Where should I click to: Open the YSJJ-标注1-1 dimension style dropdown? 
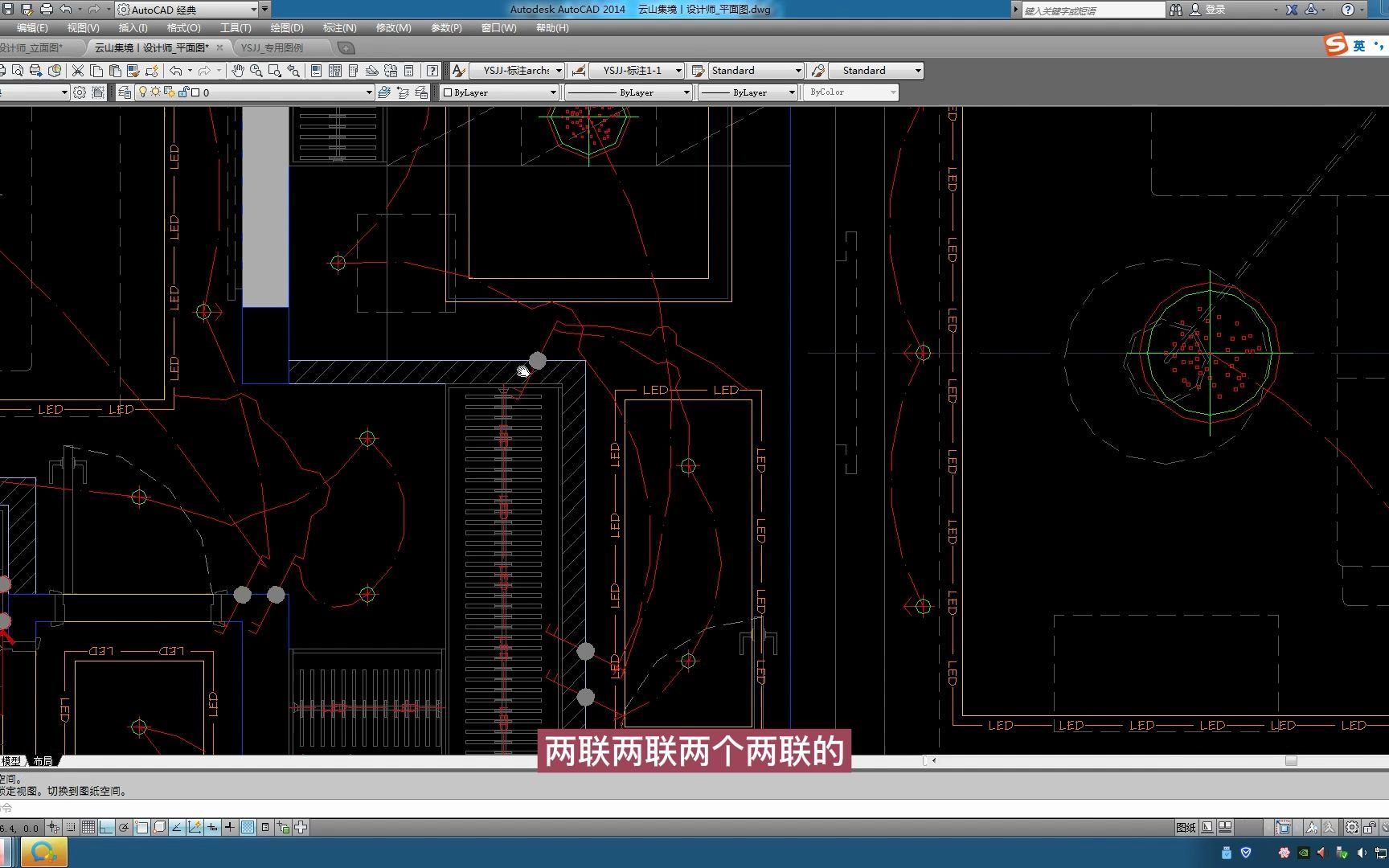pyautogui.click(x=678, y=71)
